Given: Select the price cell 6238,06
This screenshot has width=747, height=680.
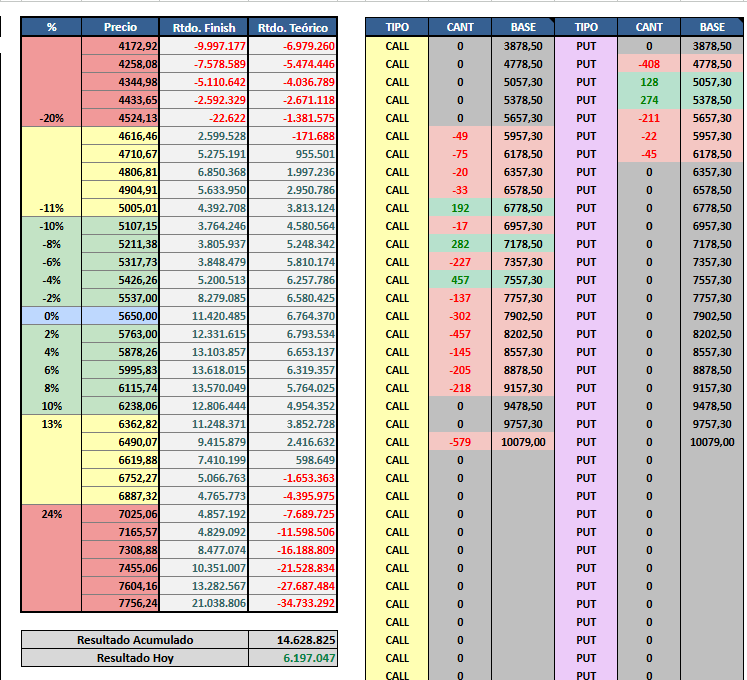Looking at the screenshot, I should [x=120, y=406].
